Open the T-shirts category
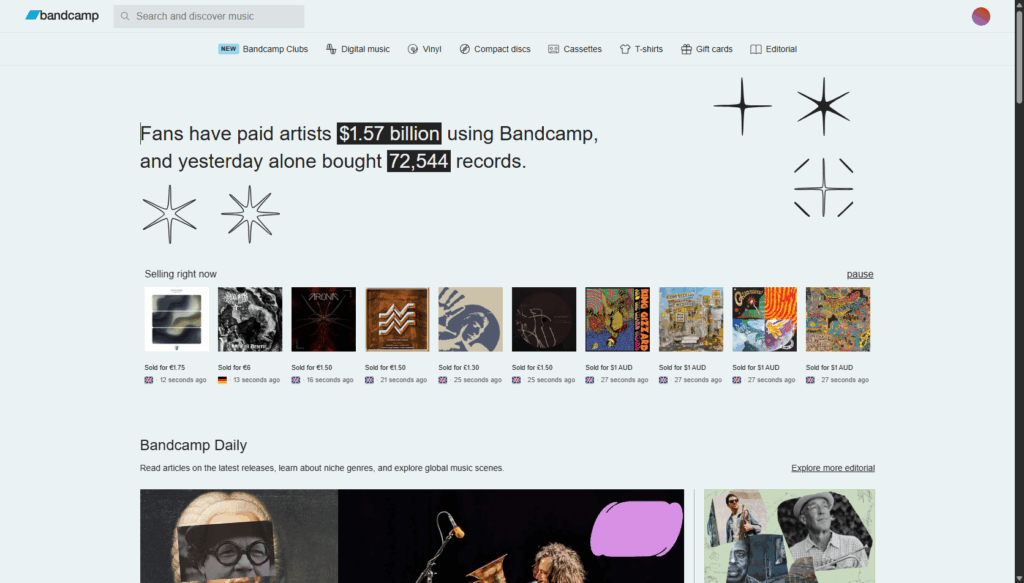Image resolution: width=1024 pixels, height=583 pixels. (x=648, y=49)
